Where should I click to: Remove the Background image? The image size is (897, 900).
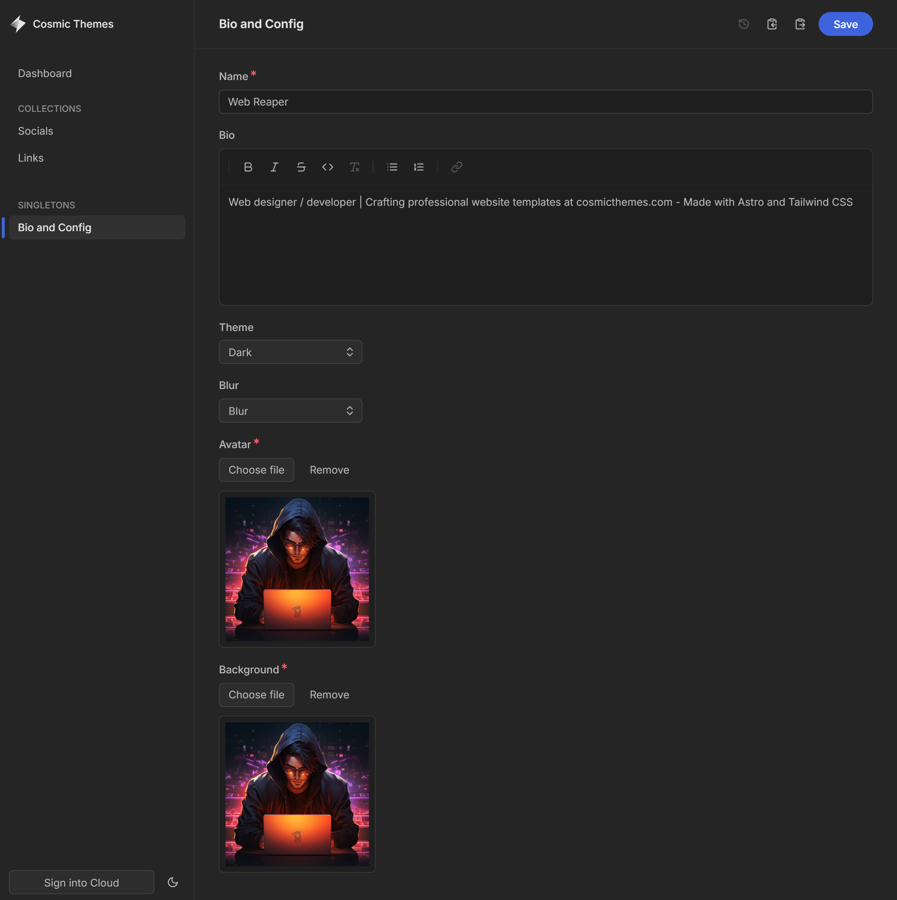(x=329, y=695)
